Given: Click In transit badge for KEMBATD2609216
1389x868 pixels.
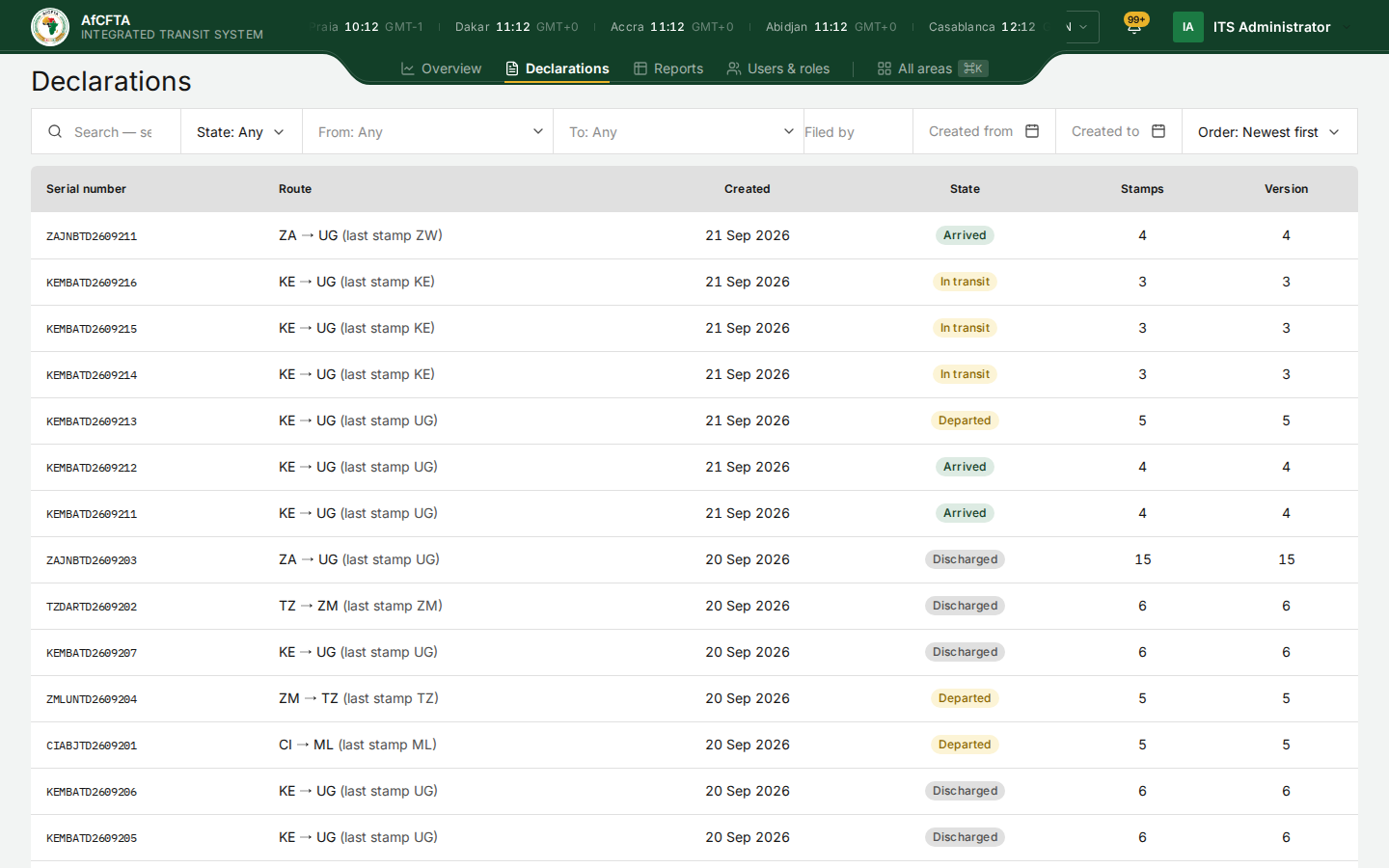Looking at the screenshot, I should [965, 282].
